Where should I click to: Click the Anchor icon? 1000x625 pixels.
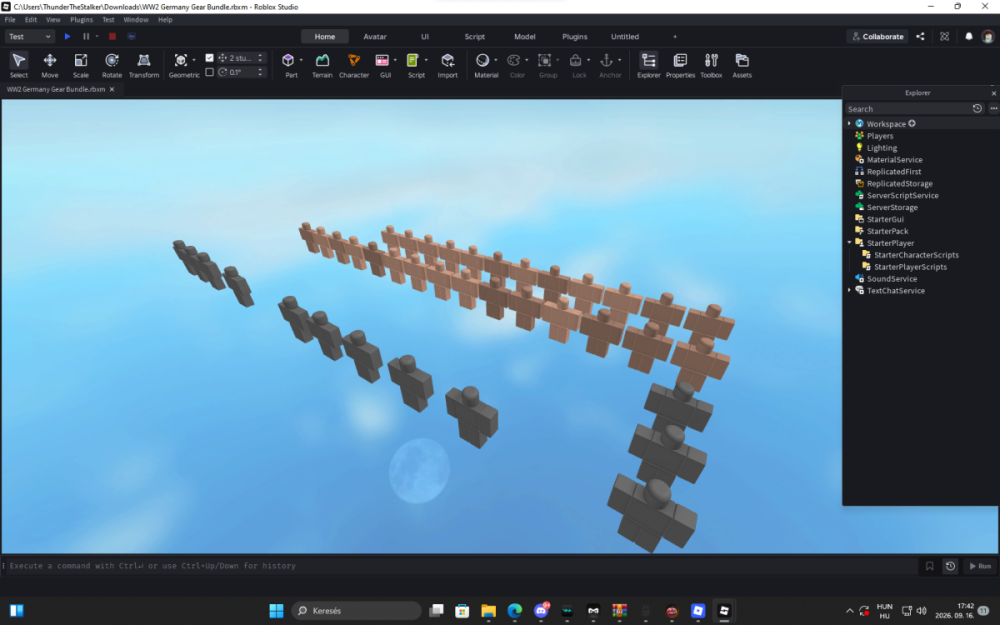coord(607,61)
